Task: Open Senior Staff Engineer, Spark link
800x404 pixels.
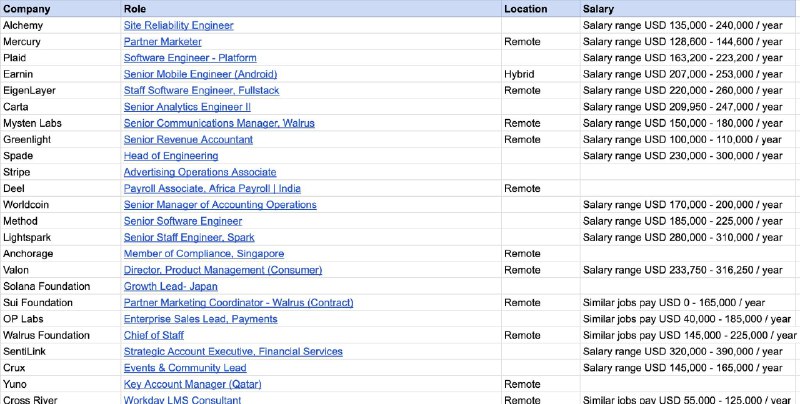Action: (x=189, y=237)
